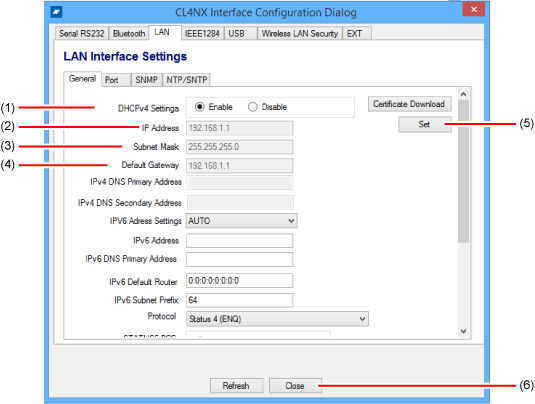Click the Set button

point(424,124)
